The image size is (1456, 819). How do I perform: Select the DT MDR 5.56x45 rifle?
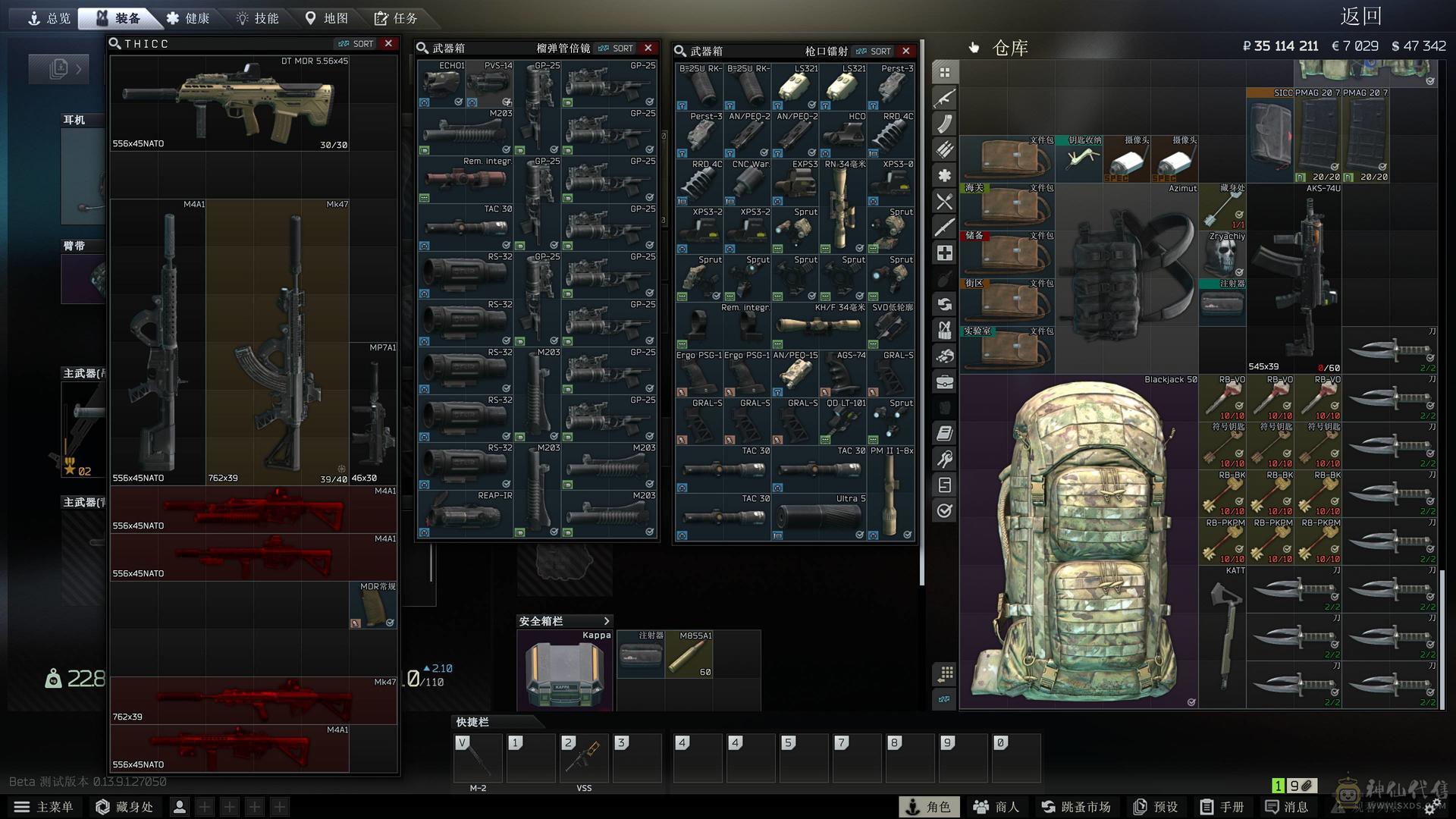pos(230,103)
